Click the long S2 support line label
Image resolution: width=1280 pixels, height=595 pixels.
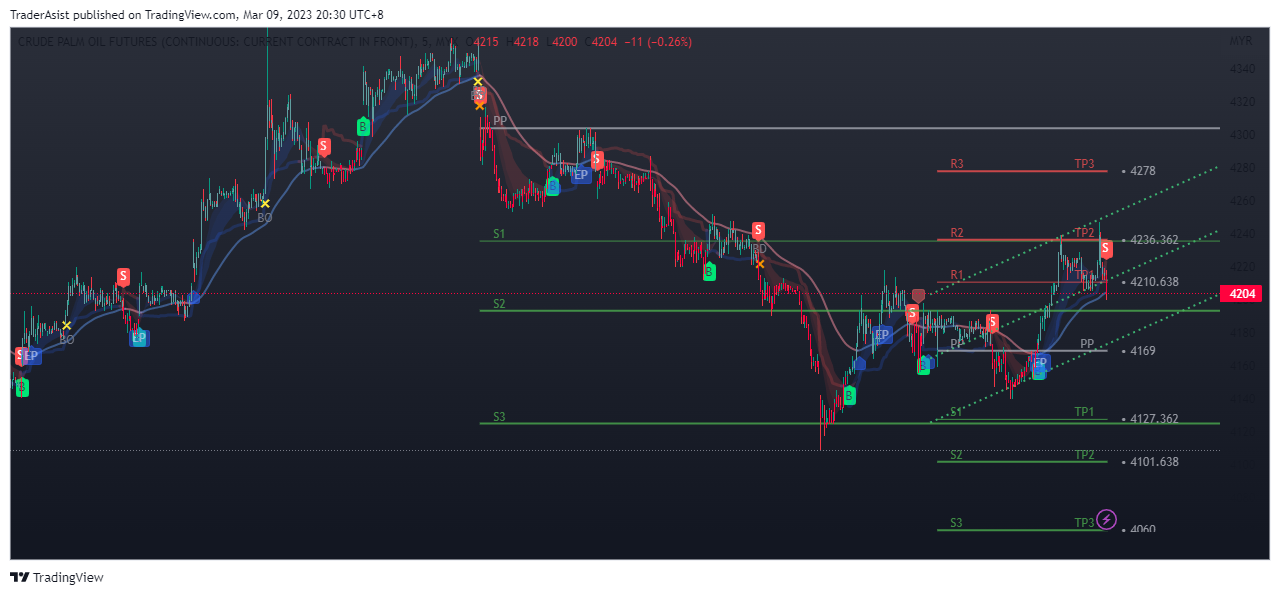tap(500, 303)
